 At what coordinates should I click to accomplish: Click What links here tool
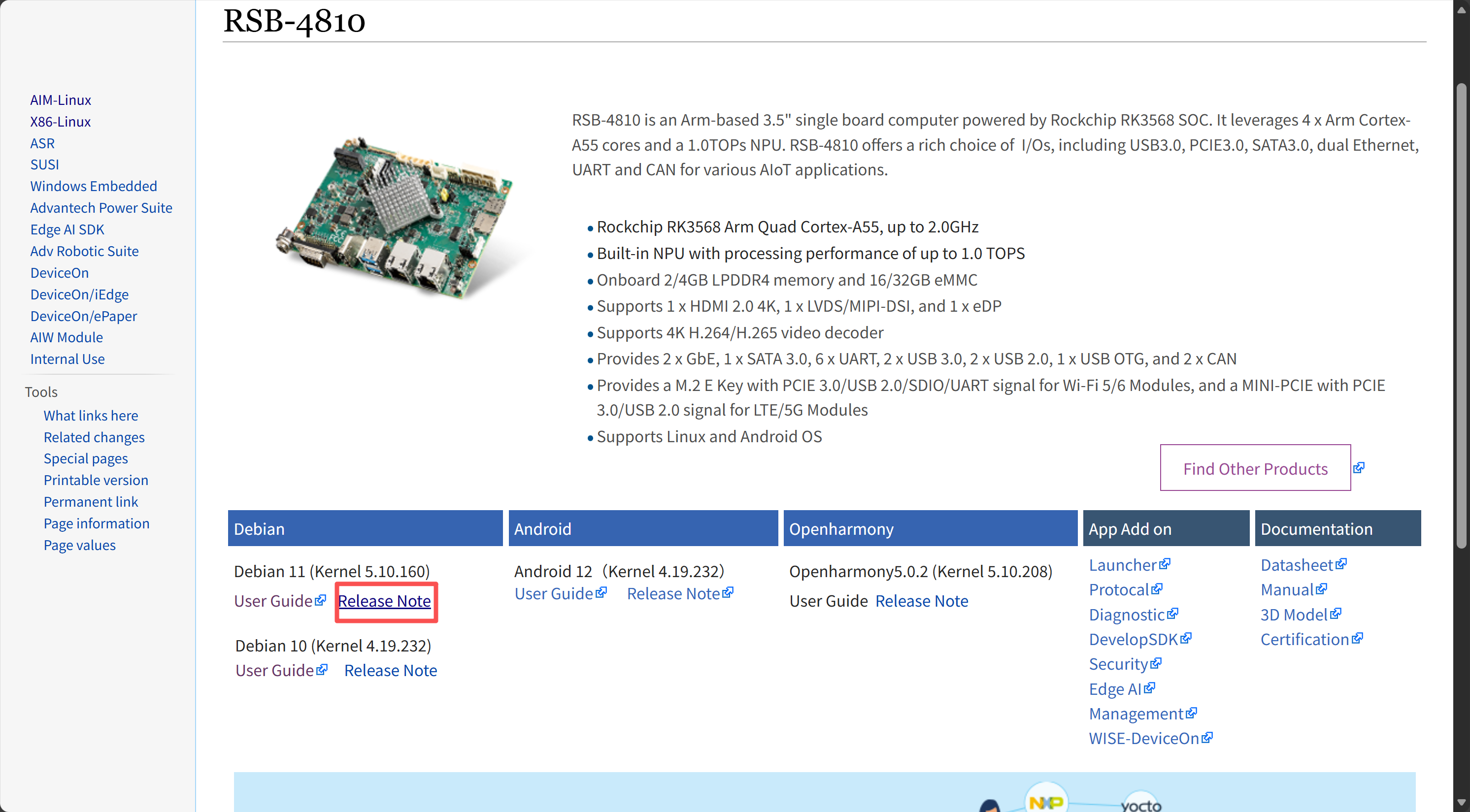pyautogui.click(x=91, y=416)
